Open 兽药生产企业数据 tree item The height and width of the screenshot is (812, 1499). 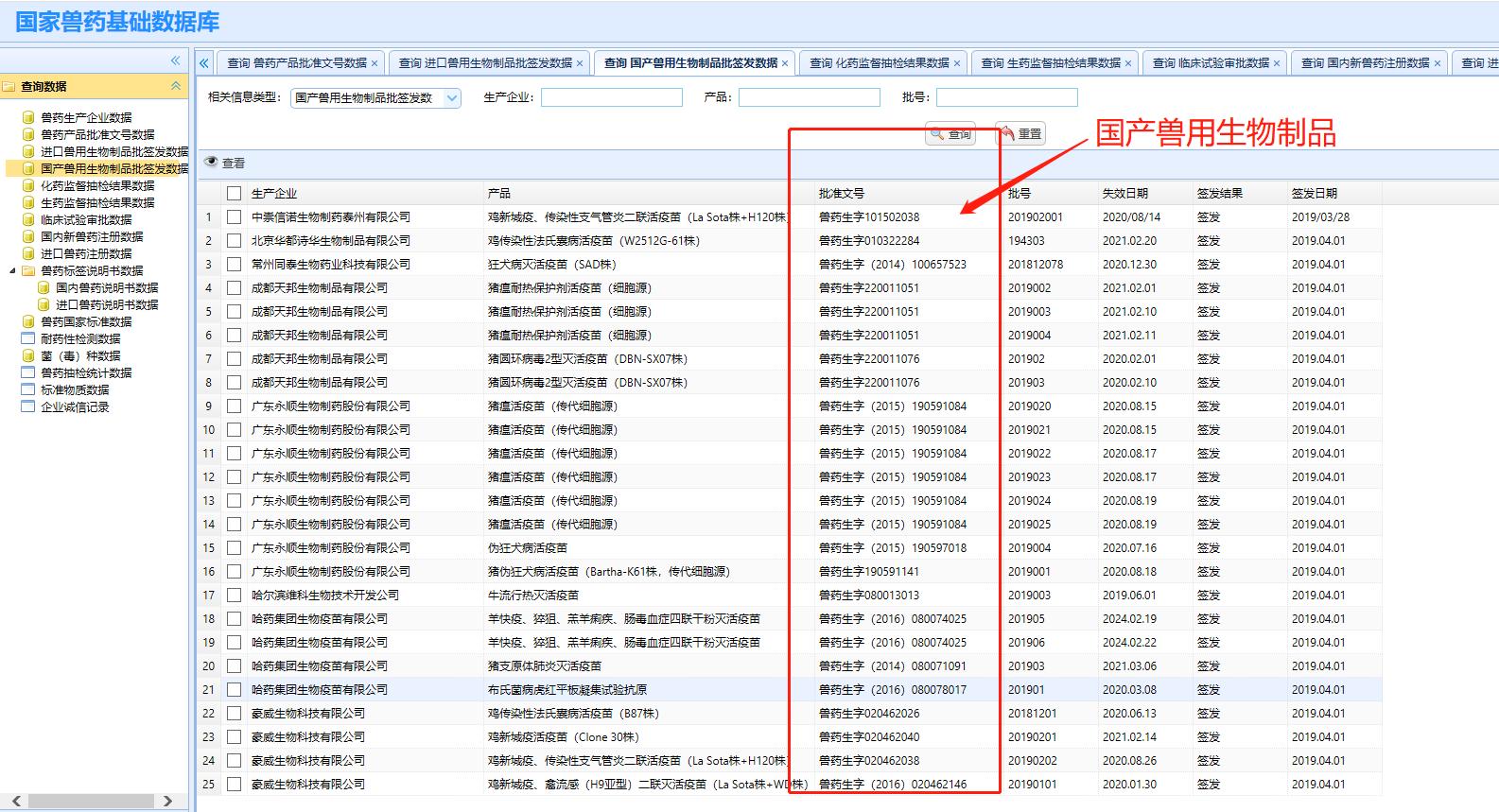click(86, 117)
